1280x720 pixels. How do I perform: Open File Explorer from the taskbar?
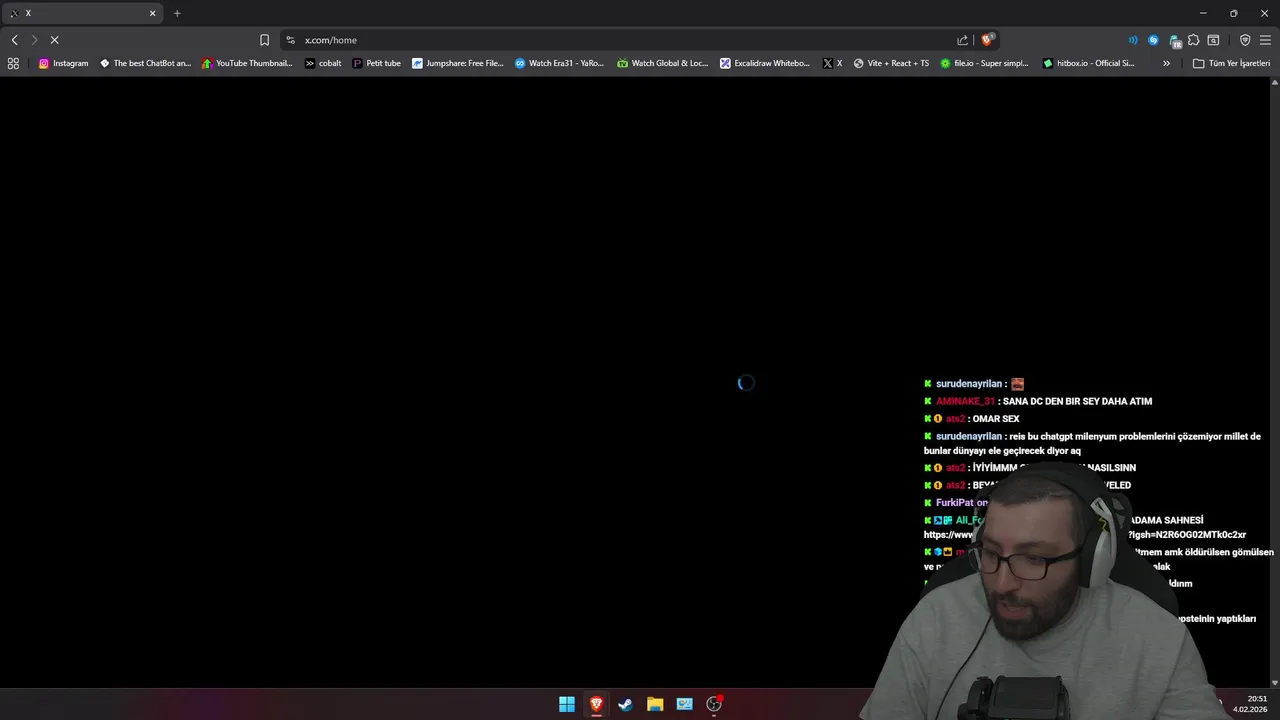[x=655, y=704]
